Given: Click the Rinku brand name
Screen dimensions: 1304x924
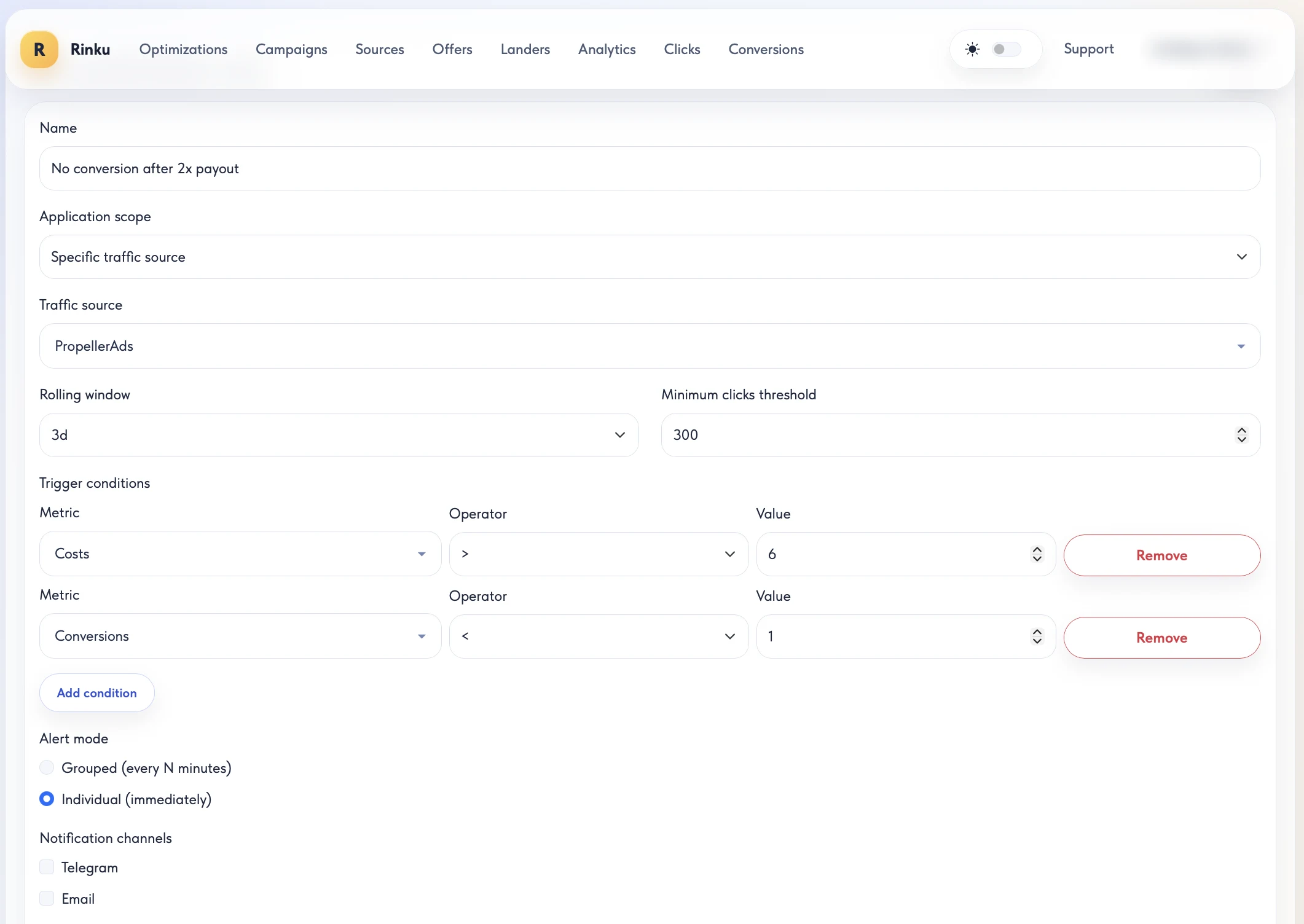Looking at the screenshot, I should click(x=90, y=49).
